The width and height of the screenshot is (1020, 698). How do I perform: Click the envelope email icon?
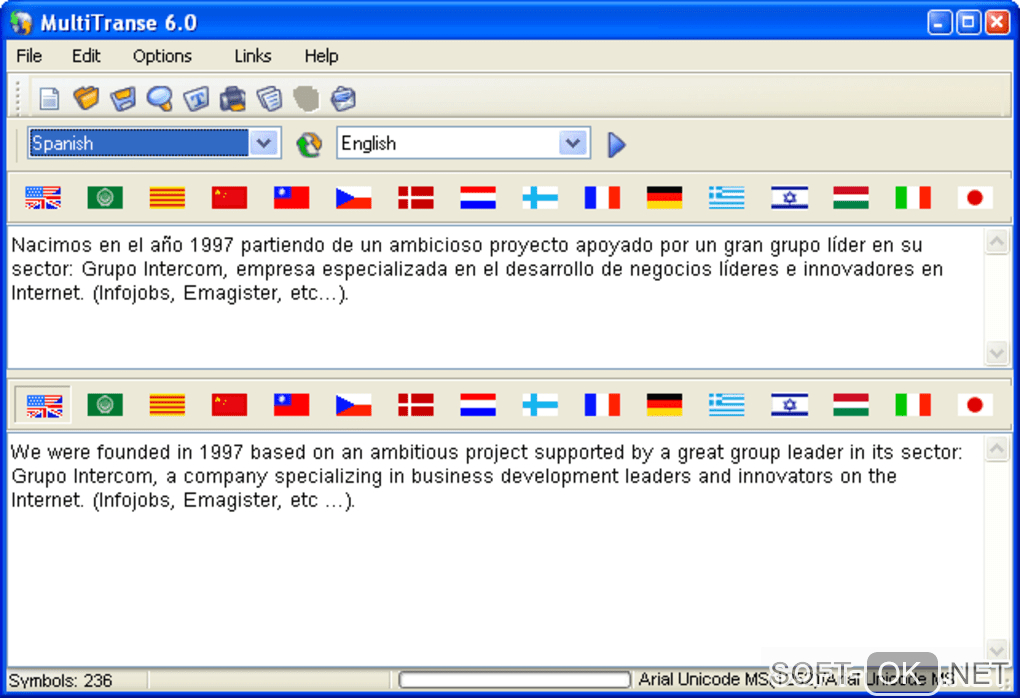coord(343,99)
